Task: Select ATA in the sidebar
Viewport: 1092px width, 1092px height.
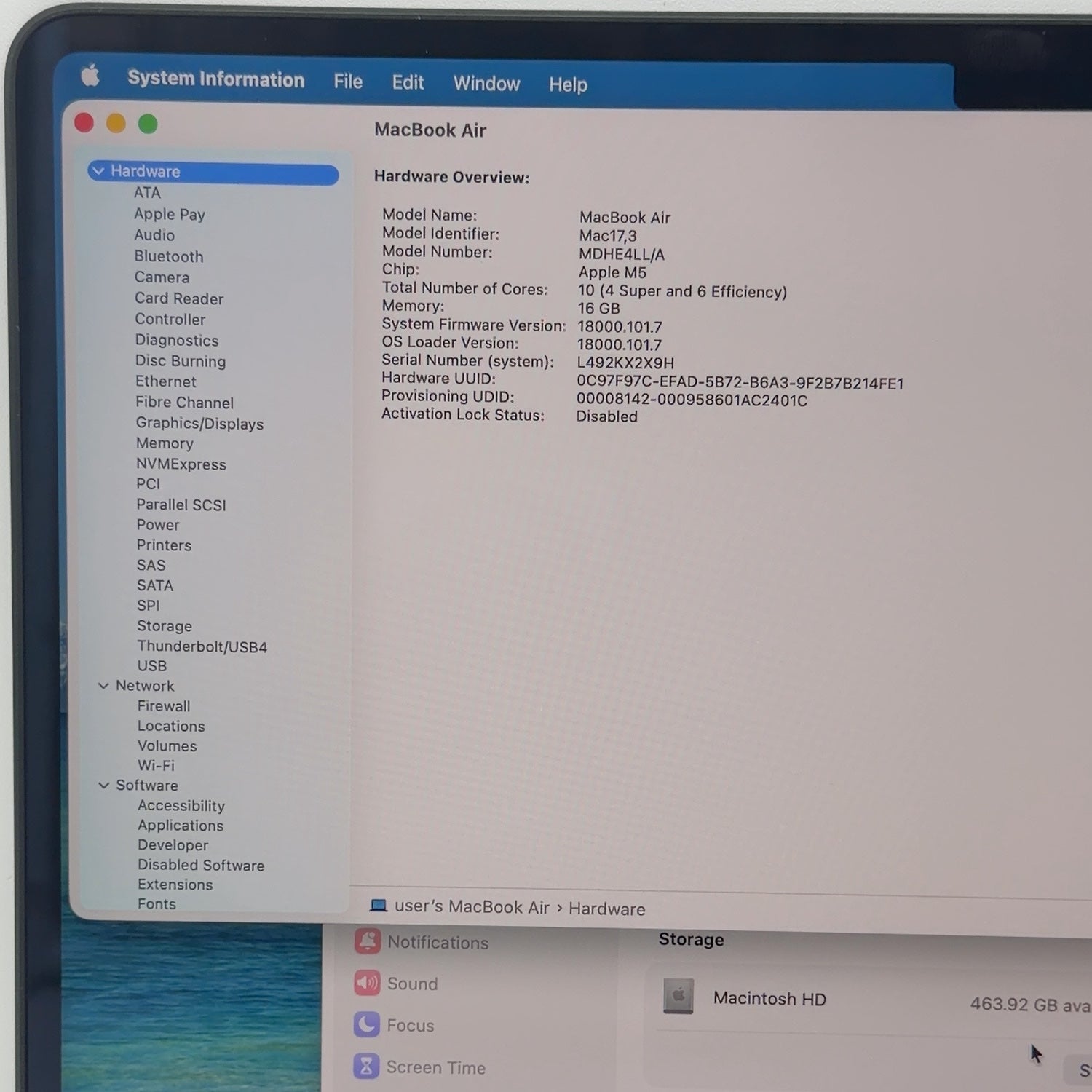Action: (x=147, y=193)
